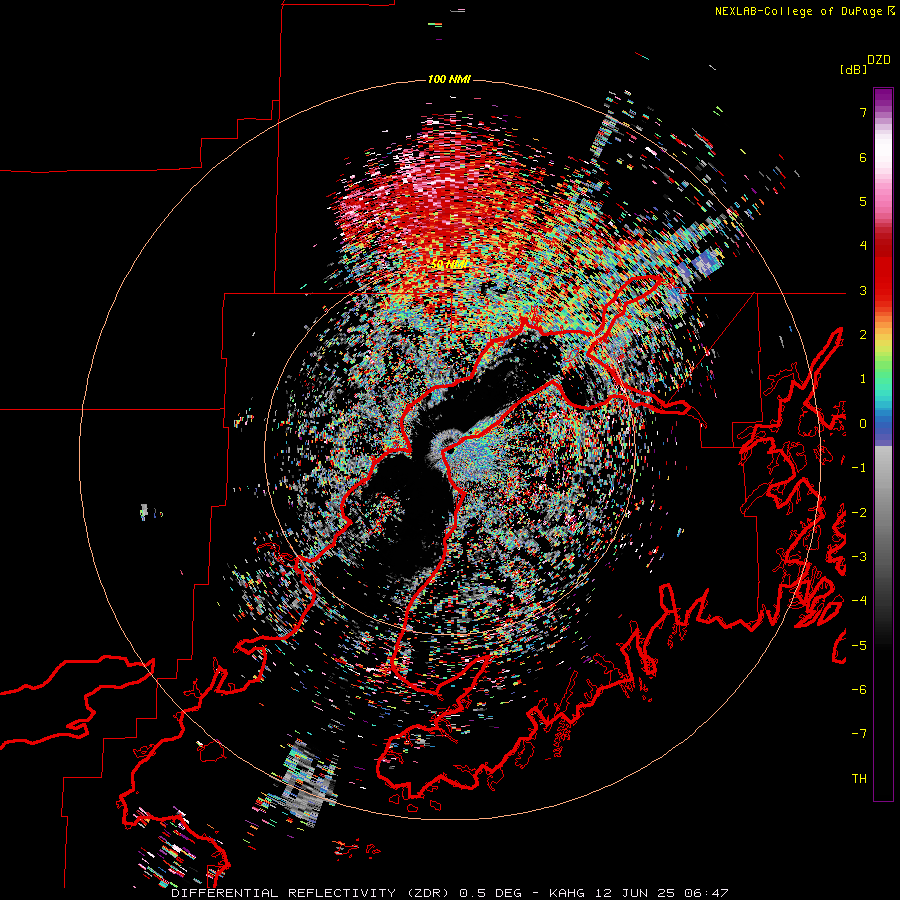Click the 1 value on color scale
This screenshot has height=900, width=900.
click(863, 379)
